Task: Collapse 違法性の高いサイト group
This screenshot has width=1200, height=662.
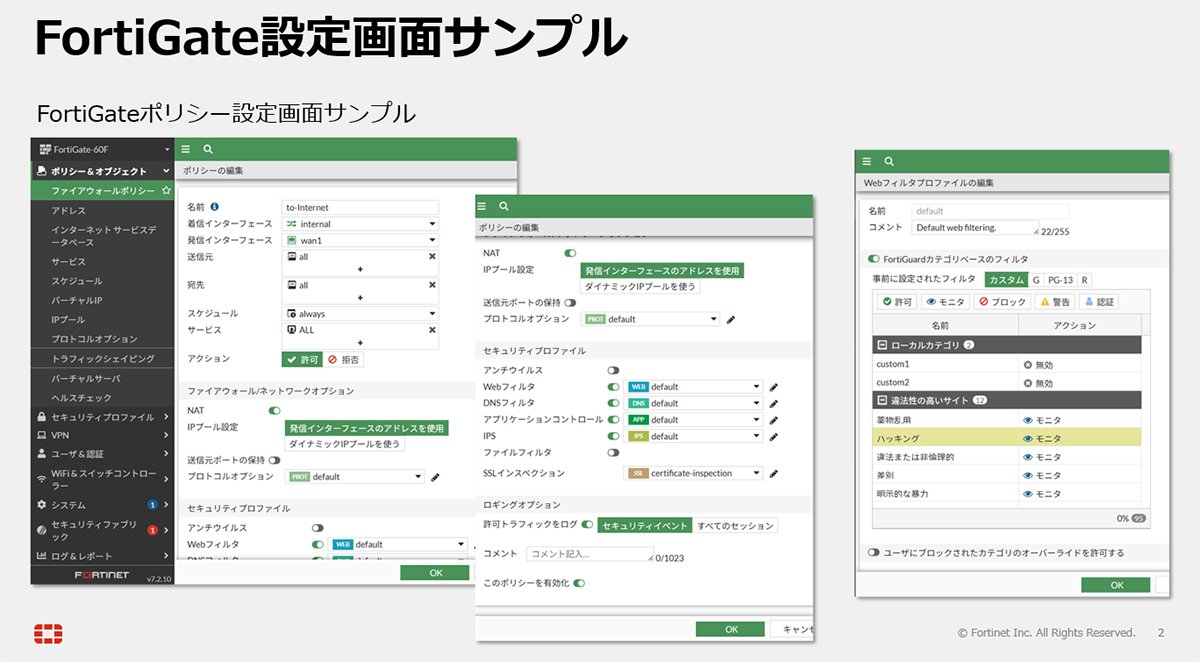Action: click(882, 400)
